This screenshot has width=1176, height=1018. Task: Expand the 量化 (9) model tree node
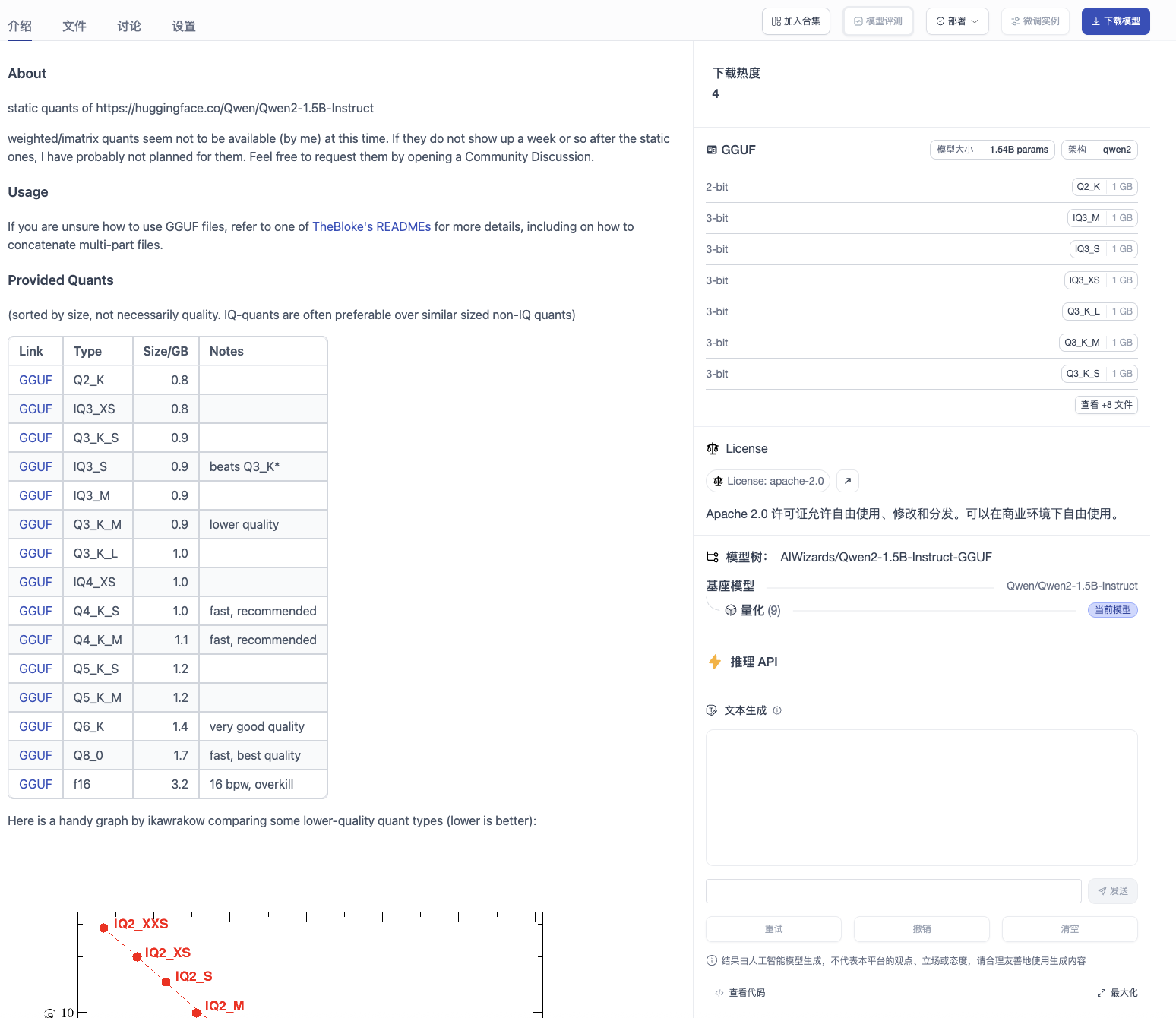click(x=760, y=610)
